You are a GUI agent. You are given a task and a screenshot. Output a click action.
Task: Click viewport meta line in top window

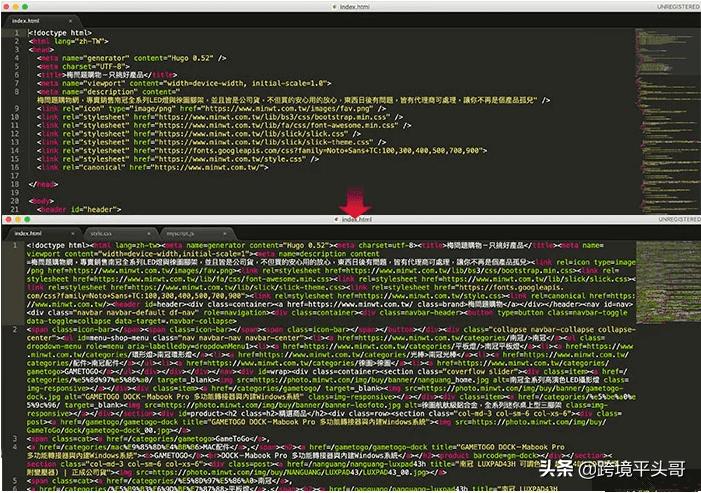coord(184,83)
